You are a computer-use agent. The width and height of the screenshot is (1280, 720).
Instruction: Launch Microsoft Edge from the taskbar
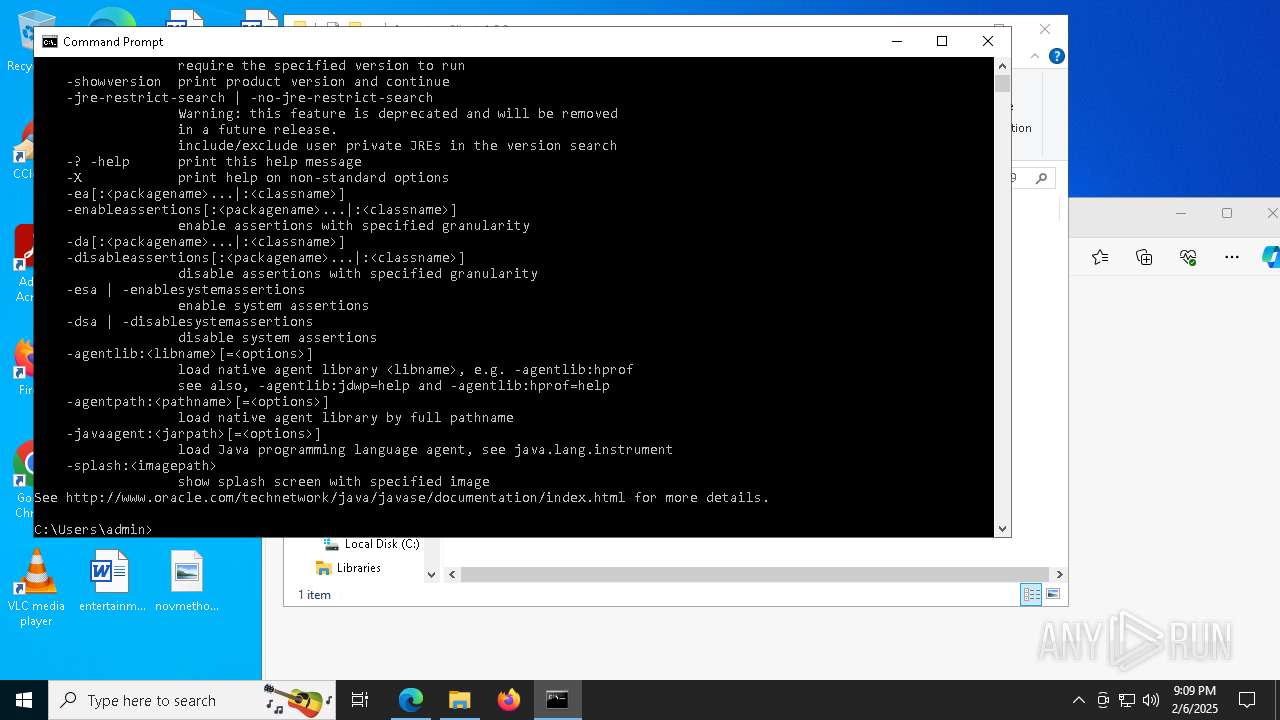(411, 700)
